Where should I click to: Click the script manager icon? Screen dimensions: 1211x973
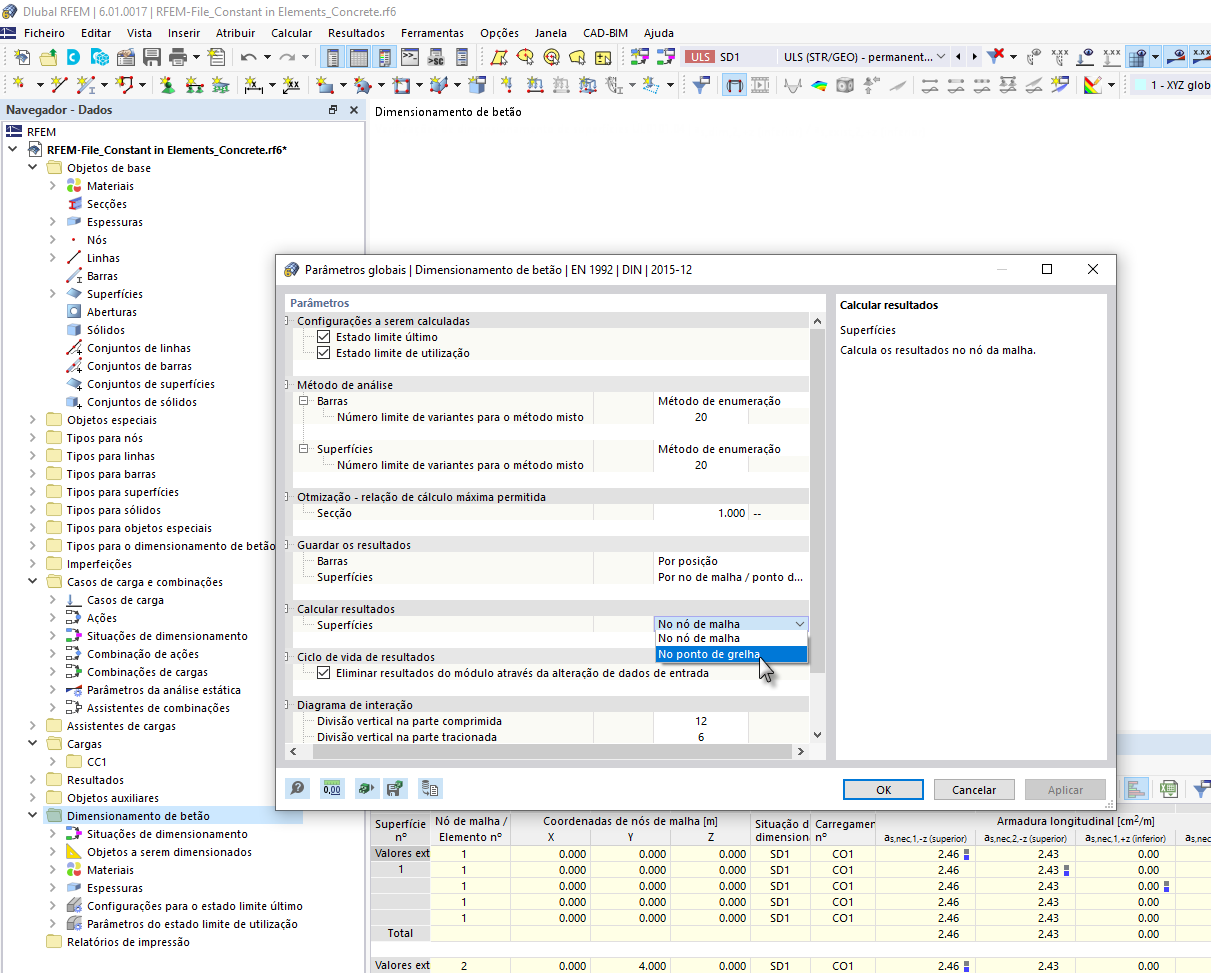tap(435, 56)
